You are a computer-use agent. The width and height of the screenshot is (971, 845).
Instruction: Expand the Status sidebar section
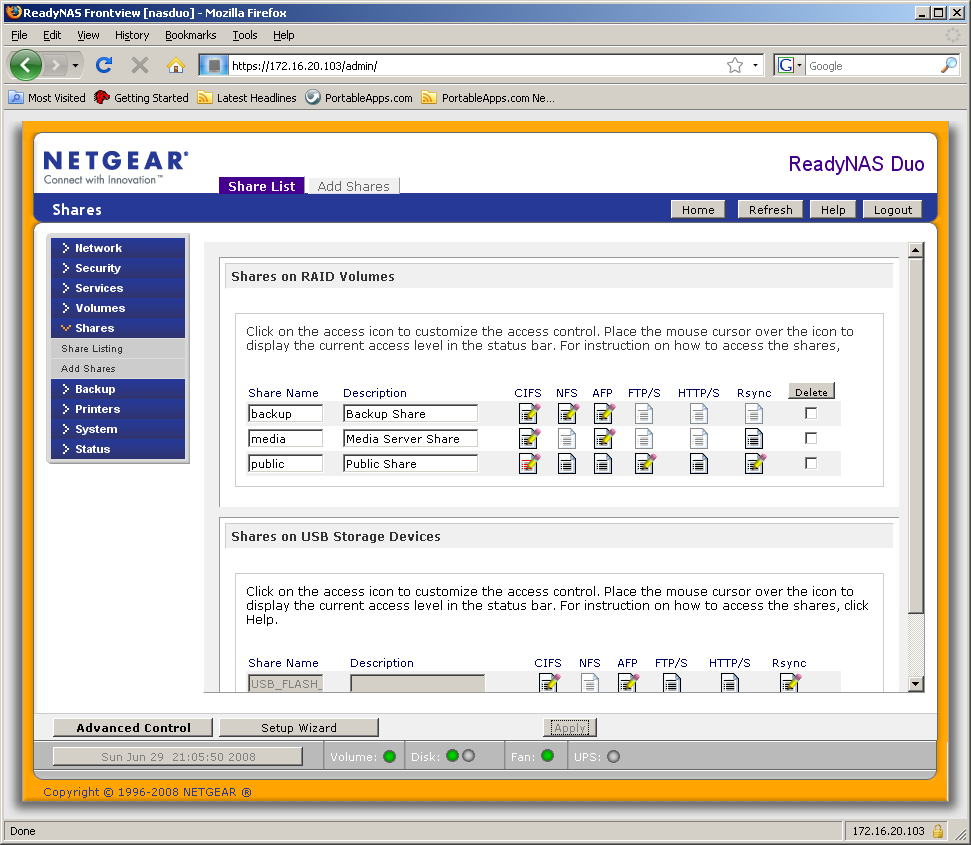118,449
